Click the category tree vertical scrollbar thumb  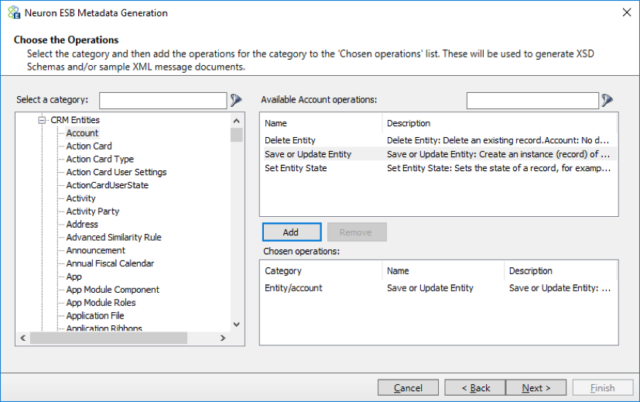236,135
